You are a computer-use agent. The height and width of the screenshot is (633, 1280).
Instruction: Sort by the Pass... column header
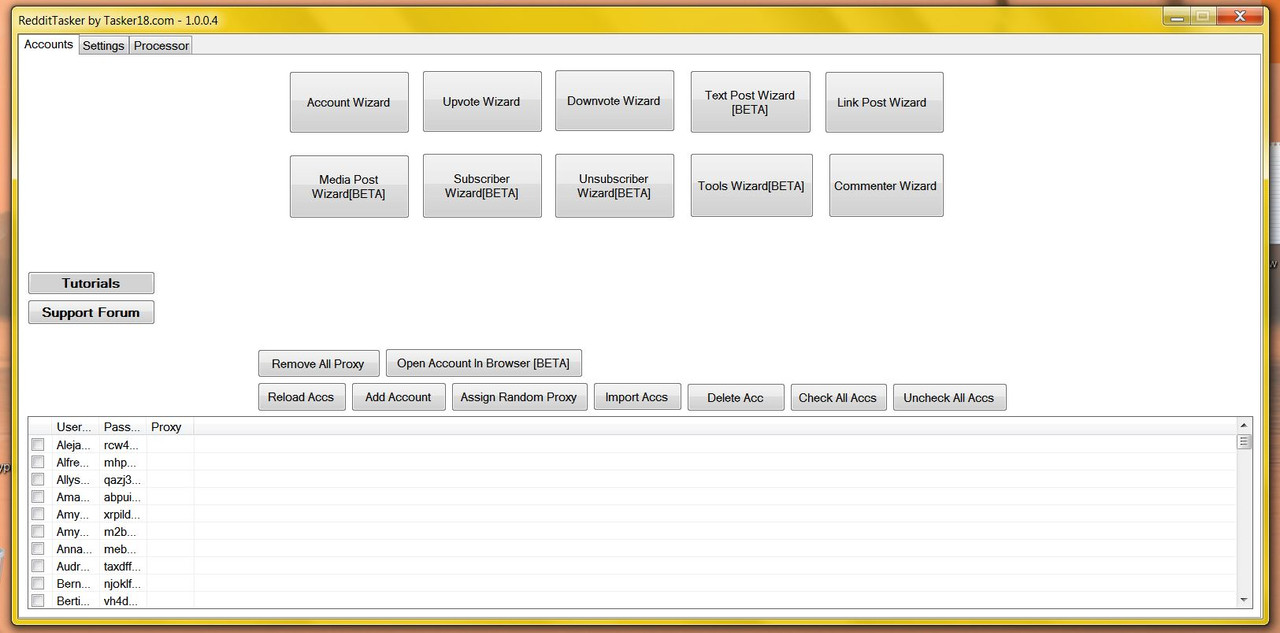click(x=123, y=427)
